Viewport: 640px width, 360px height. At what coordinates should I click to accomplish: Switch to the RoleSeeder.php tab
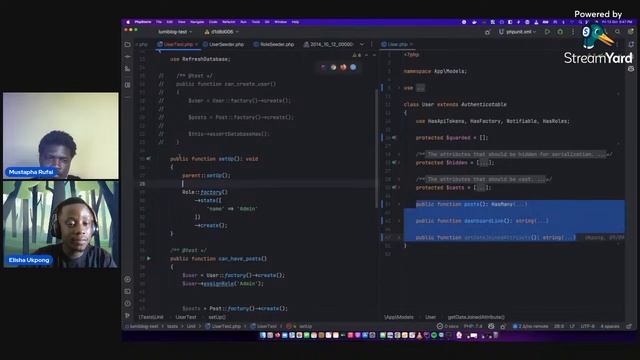(274, 44)
